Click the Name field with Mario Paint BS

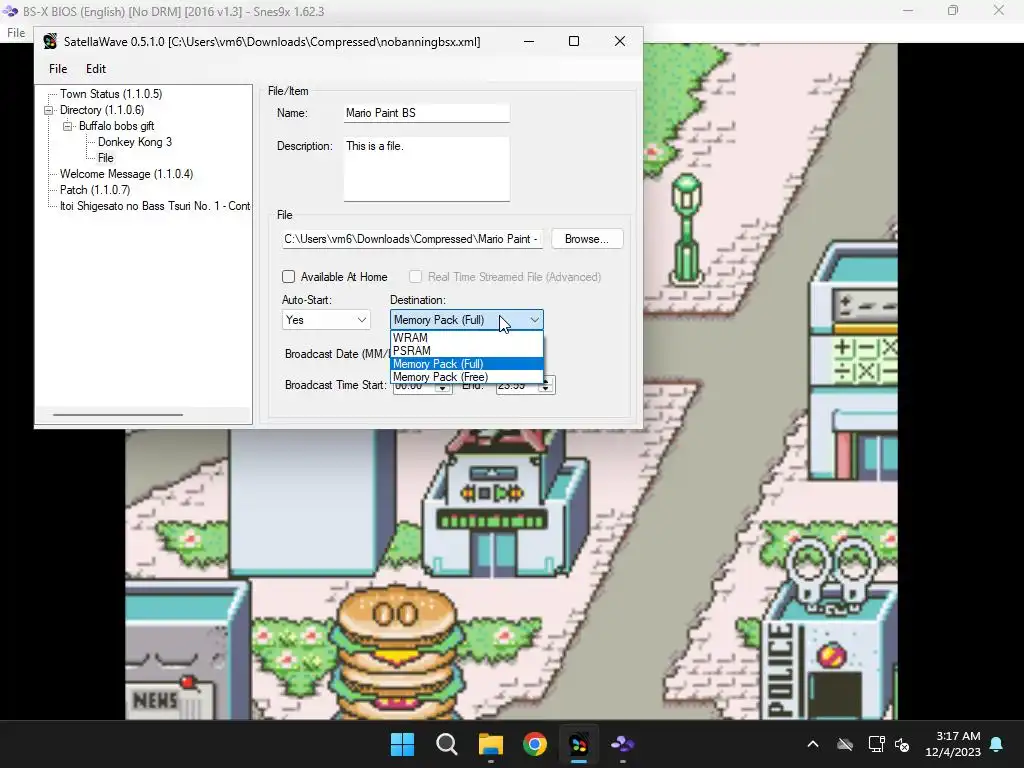pos(426,113)
